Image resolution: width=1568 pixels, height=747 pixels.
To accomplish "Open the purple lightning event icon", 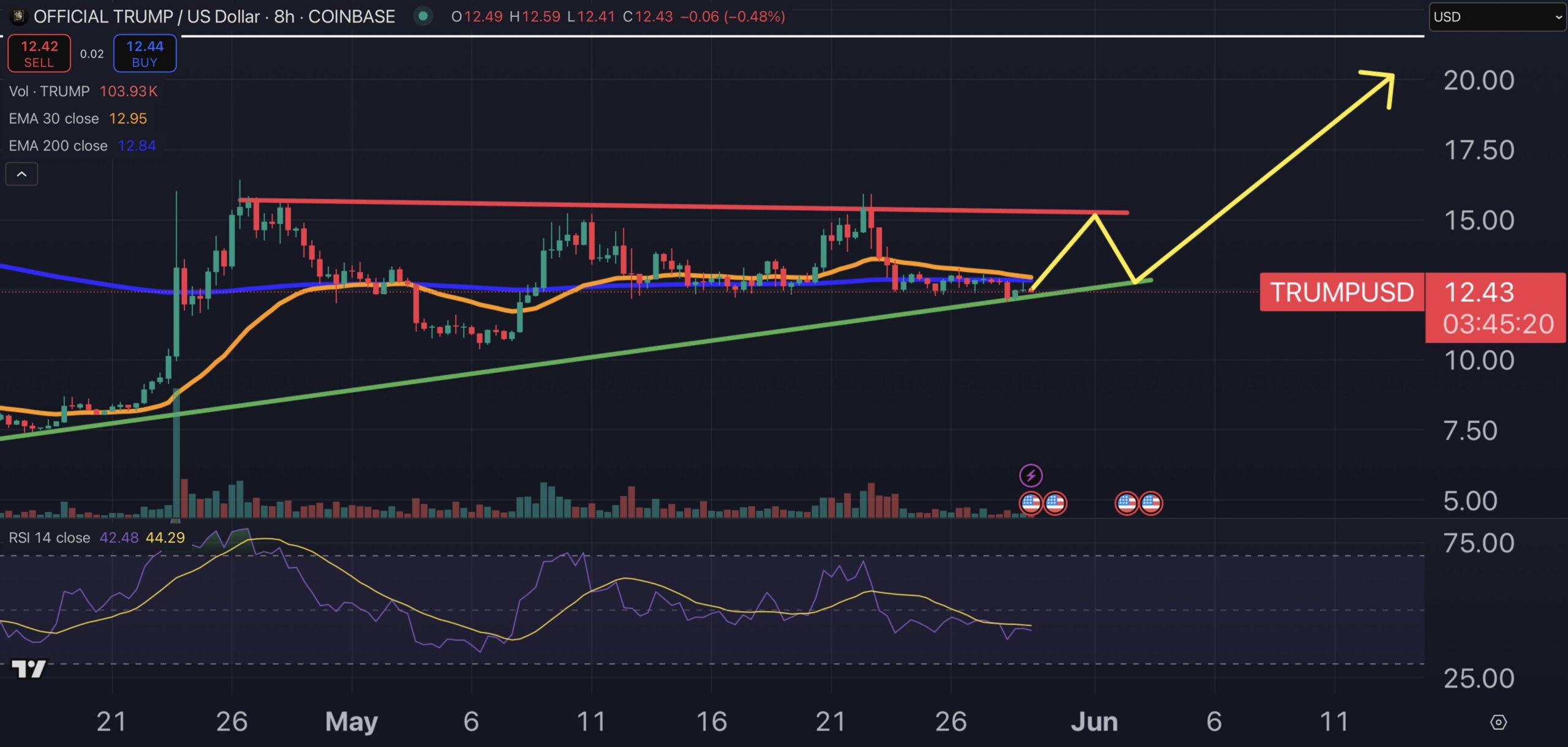I will [x=1031, y=475].
